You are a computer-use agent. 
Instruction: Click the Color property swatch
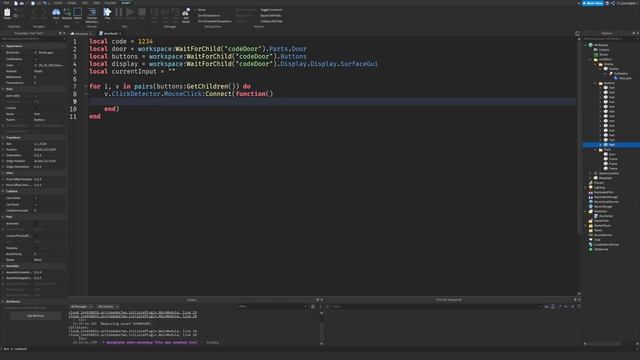(36, 65)
